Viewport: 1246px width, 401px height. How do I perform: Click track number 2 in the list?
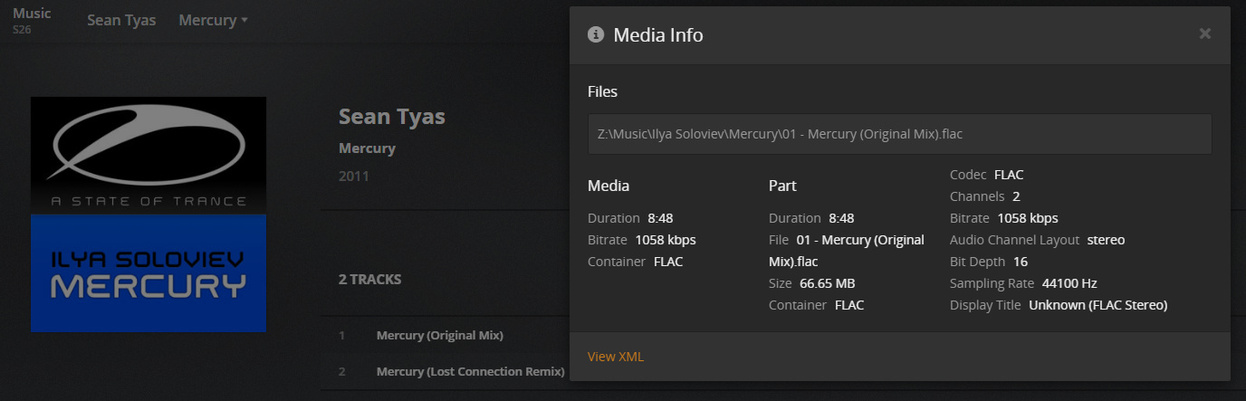pos(341,371)
